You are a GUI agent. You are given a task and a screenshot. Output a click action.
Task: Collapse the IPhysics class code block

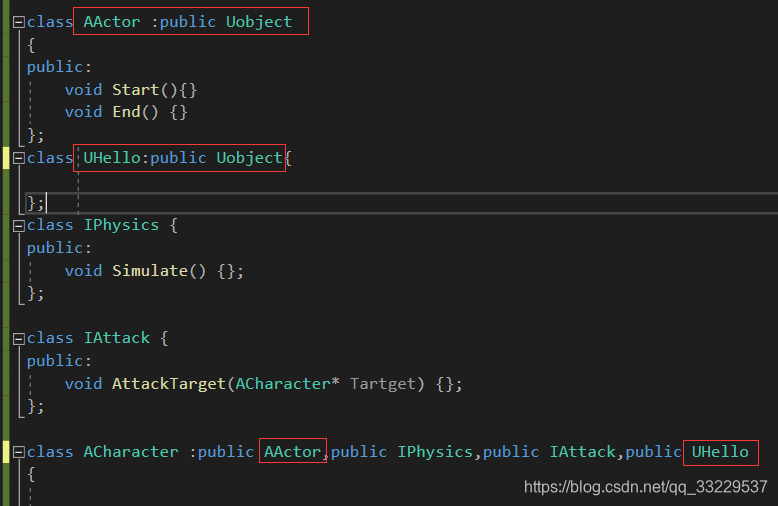coord(19,226)
